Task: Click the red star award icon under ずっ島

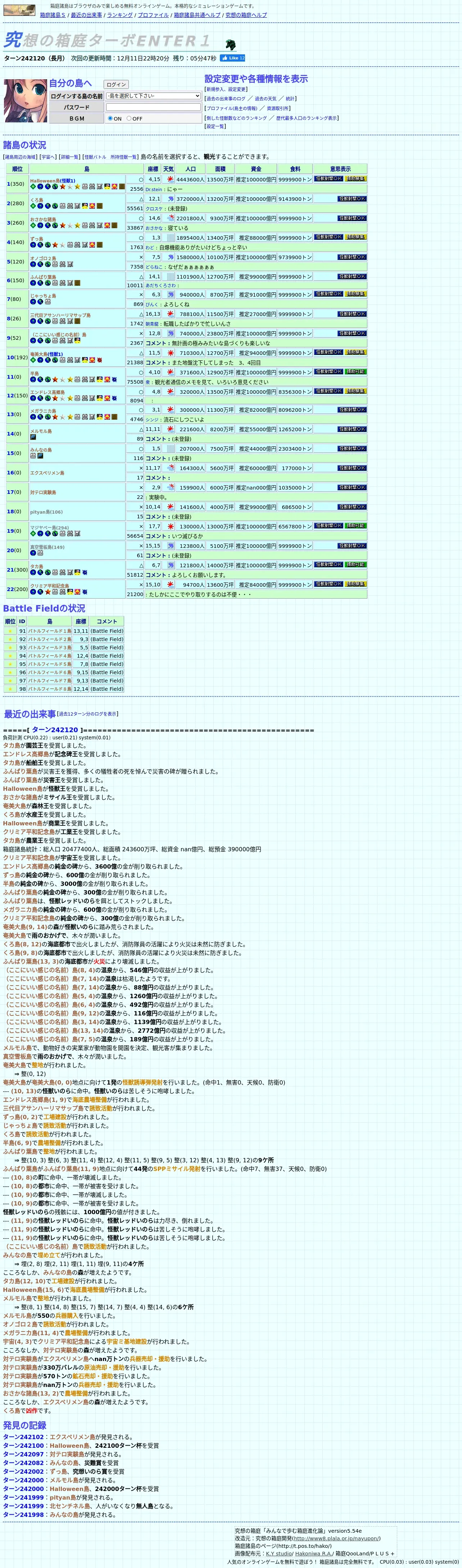Action: point(55,245)
